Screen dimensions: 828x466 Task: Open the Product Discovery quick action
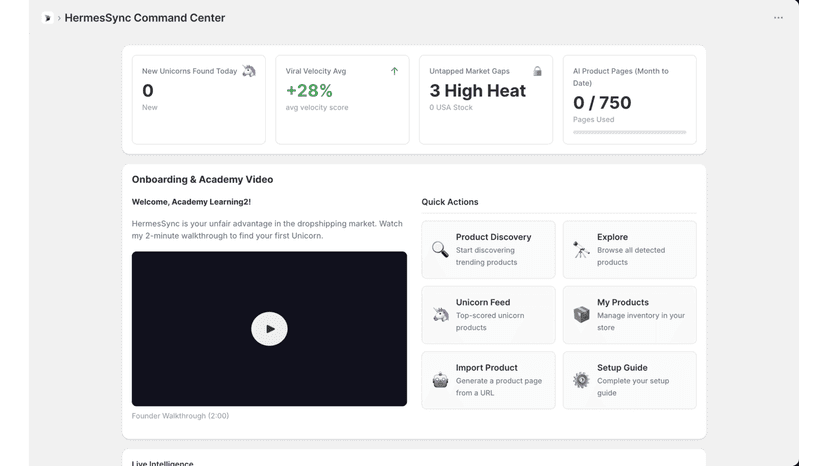click(x=488, y=249)
